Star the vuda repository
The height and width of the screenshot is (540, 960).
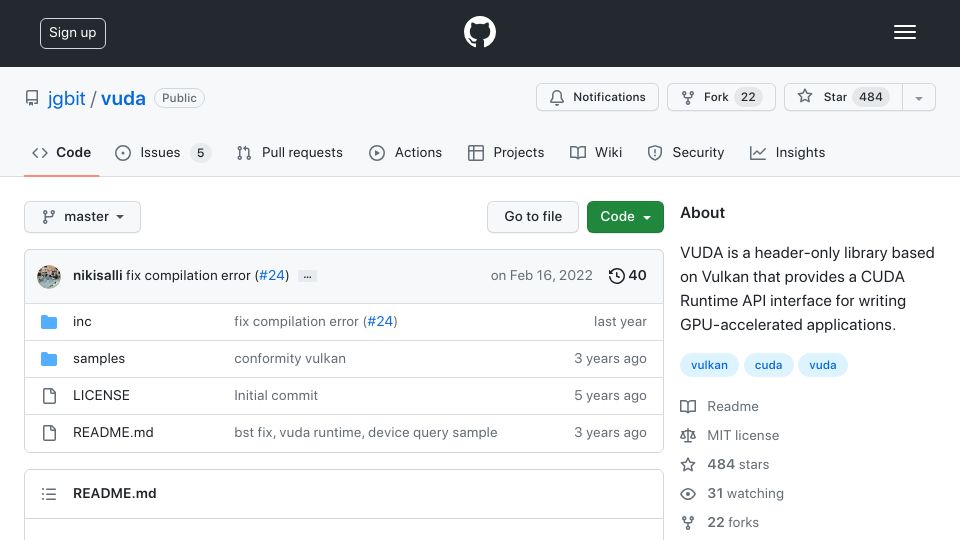click(843, 97)
